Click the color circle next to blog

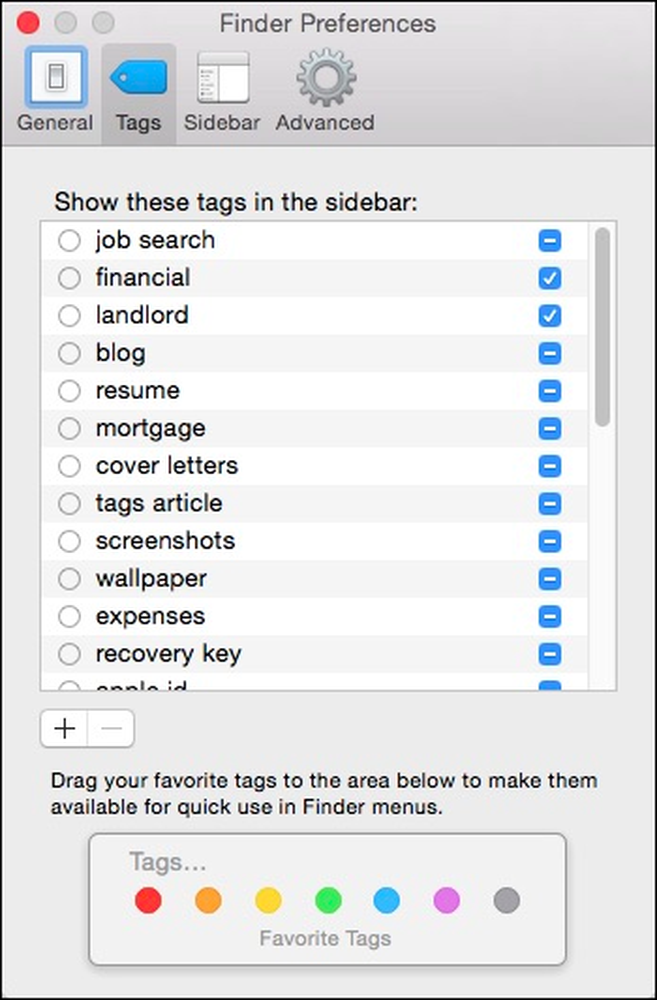(x=69, y=353)
